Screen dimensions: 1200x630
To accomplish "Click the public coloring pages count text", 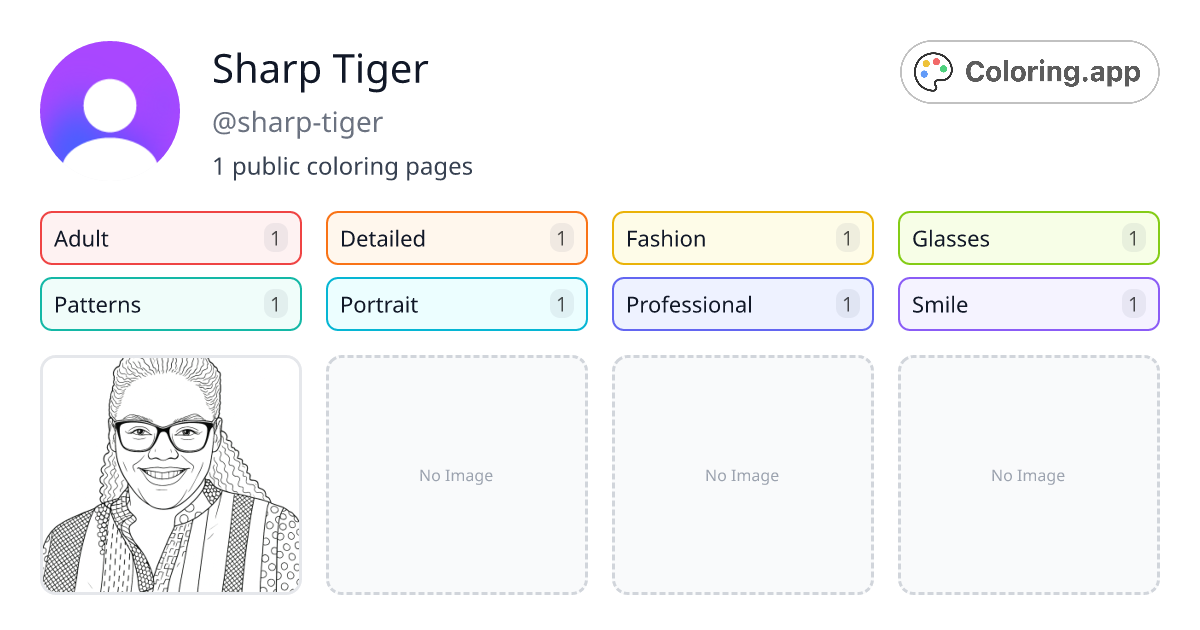I will (342, 166).
